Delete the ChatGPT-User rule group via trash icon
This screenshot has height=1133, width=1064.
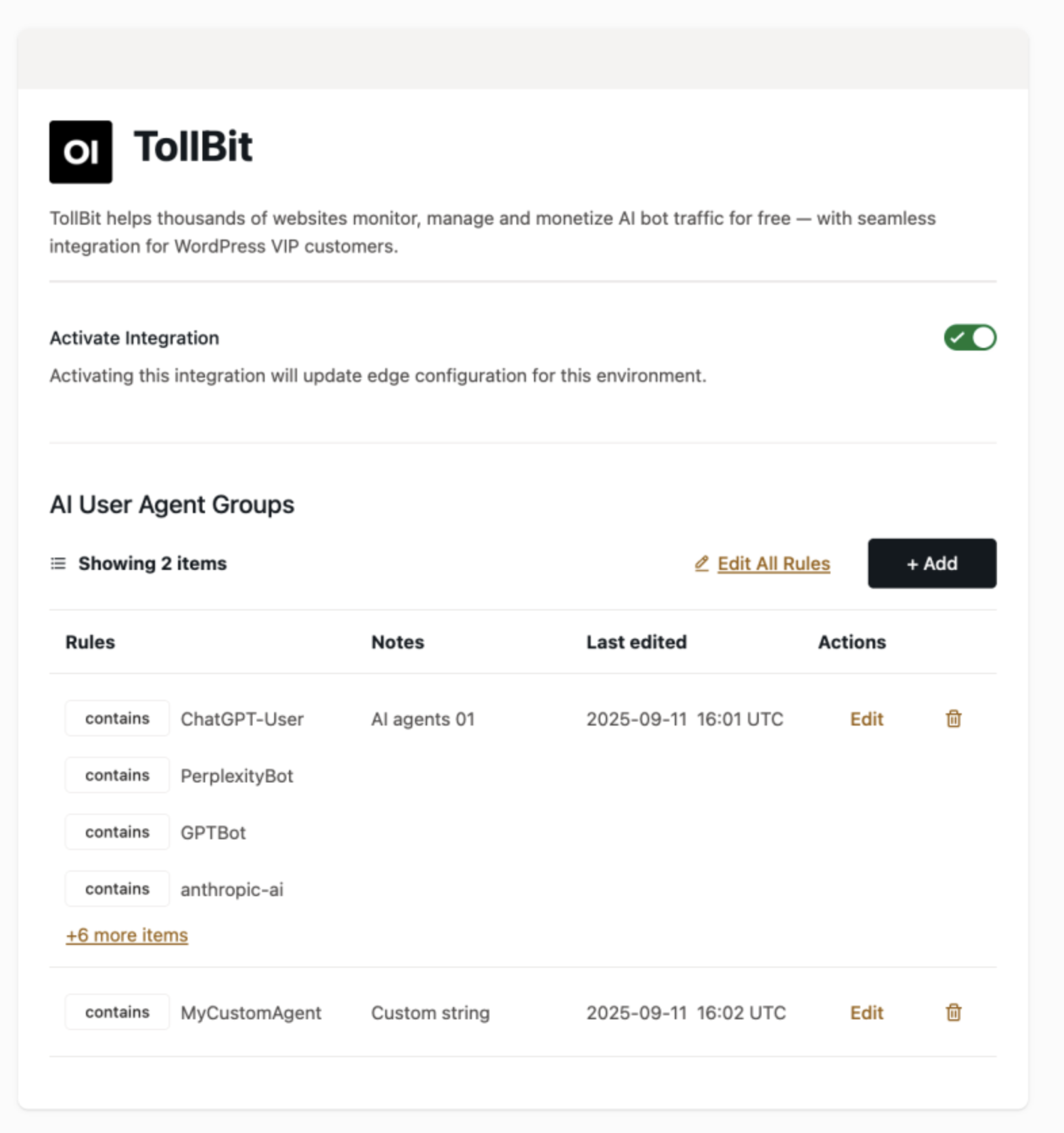[x=953, y=719]
